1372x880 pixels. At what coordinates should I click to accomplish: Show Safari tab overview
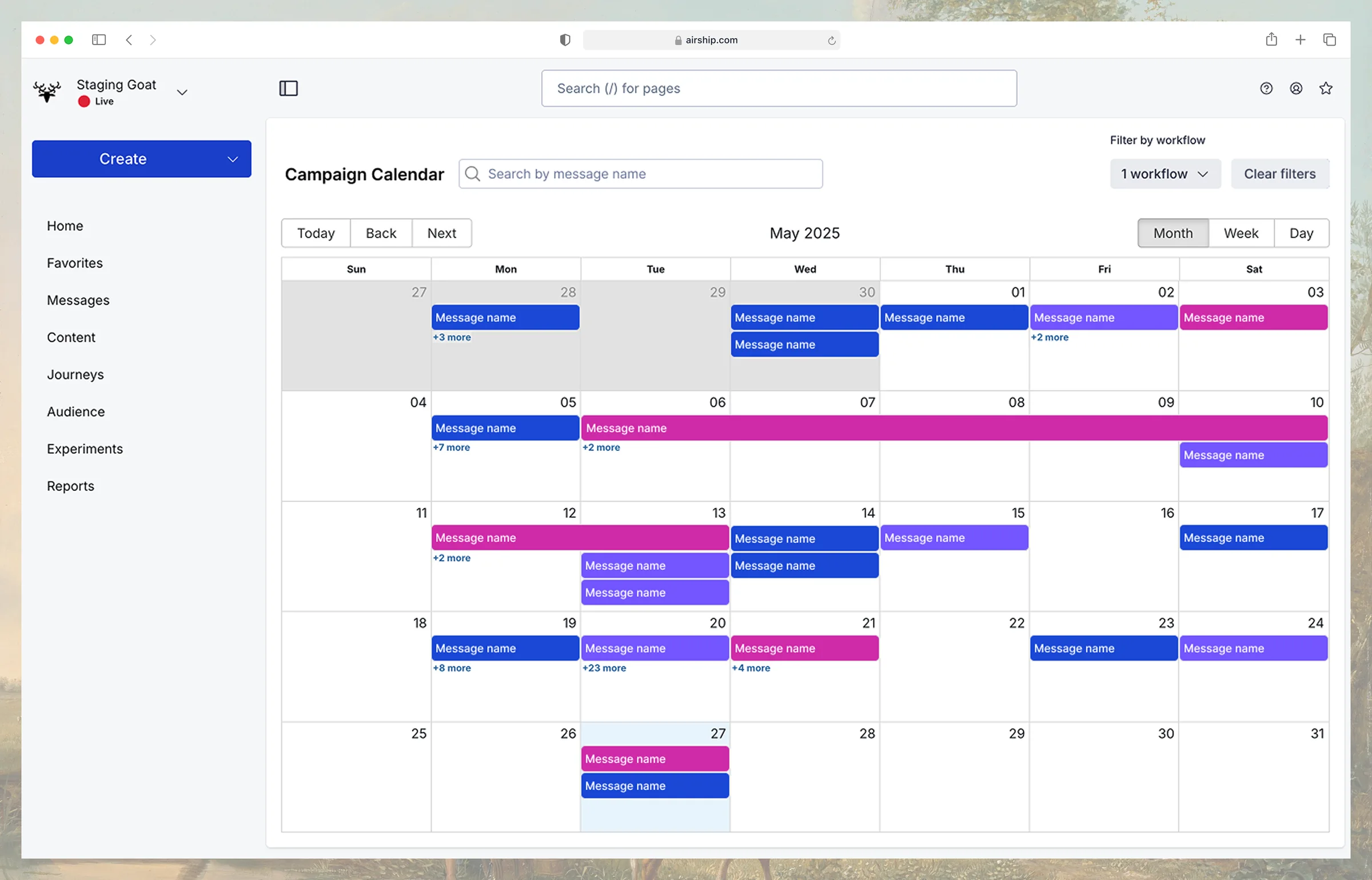pyautogui.click(x=1330, y=40)
